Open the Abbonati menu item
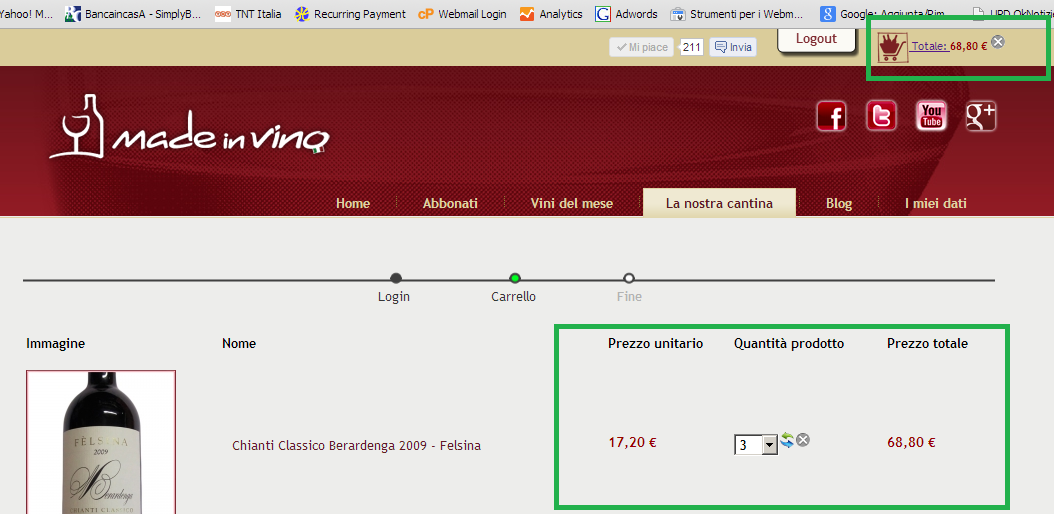Screen dimensions: 1054x514 450,203
